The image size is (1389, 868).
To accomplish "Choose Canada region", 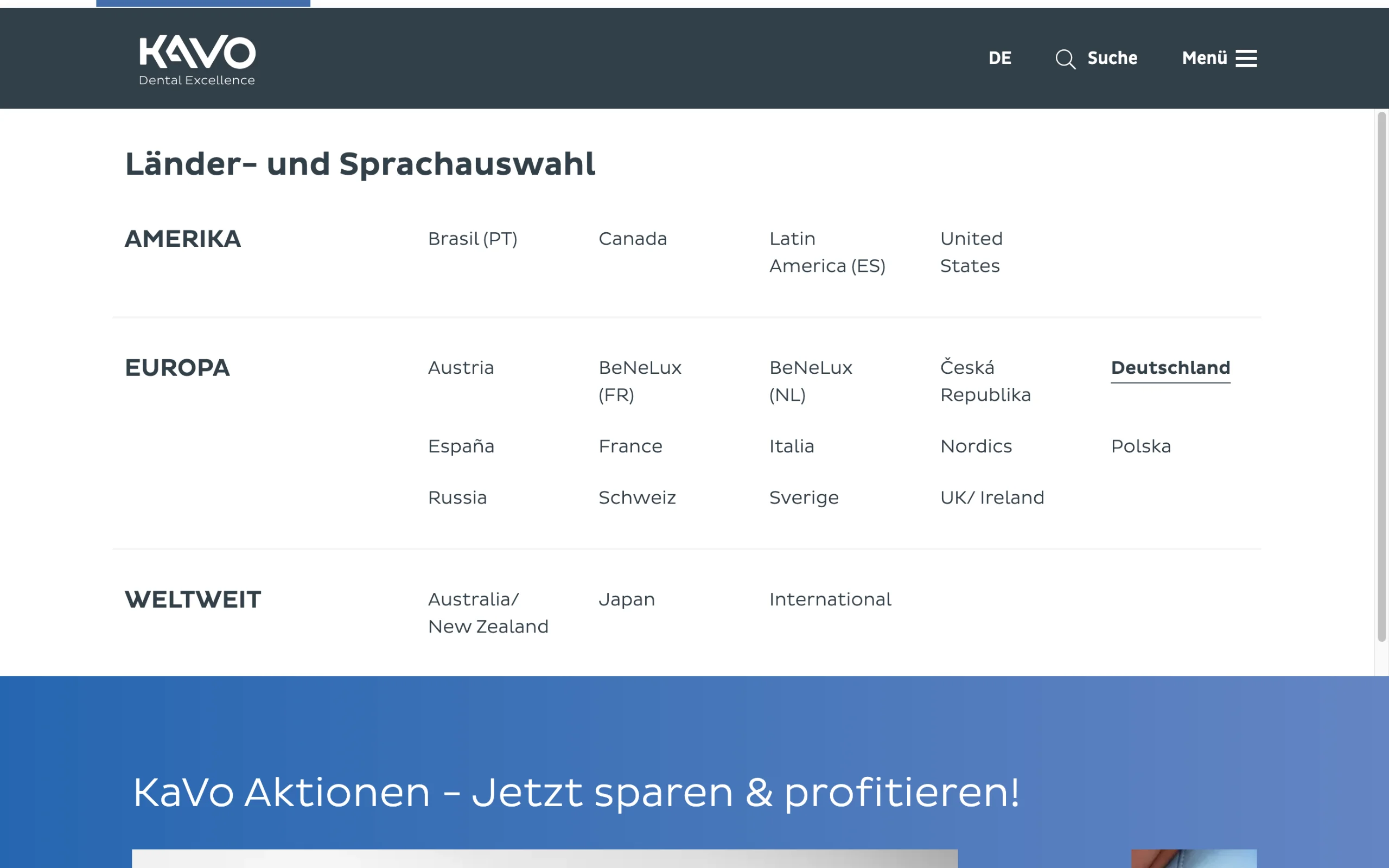I will pos(633,239).
